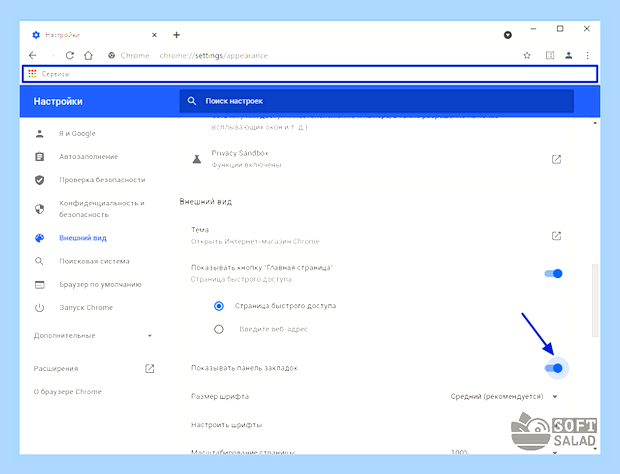Click the flask icon beside Privacy Sandbox
620x474 pixels.
pos(197,159)
